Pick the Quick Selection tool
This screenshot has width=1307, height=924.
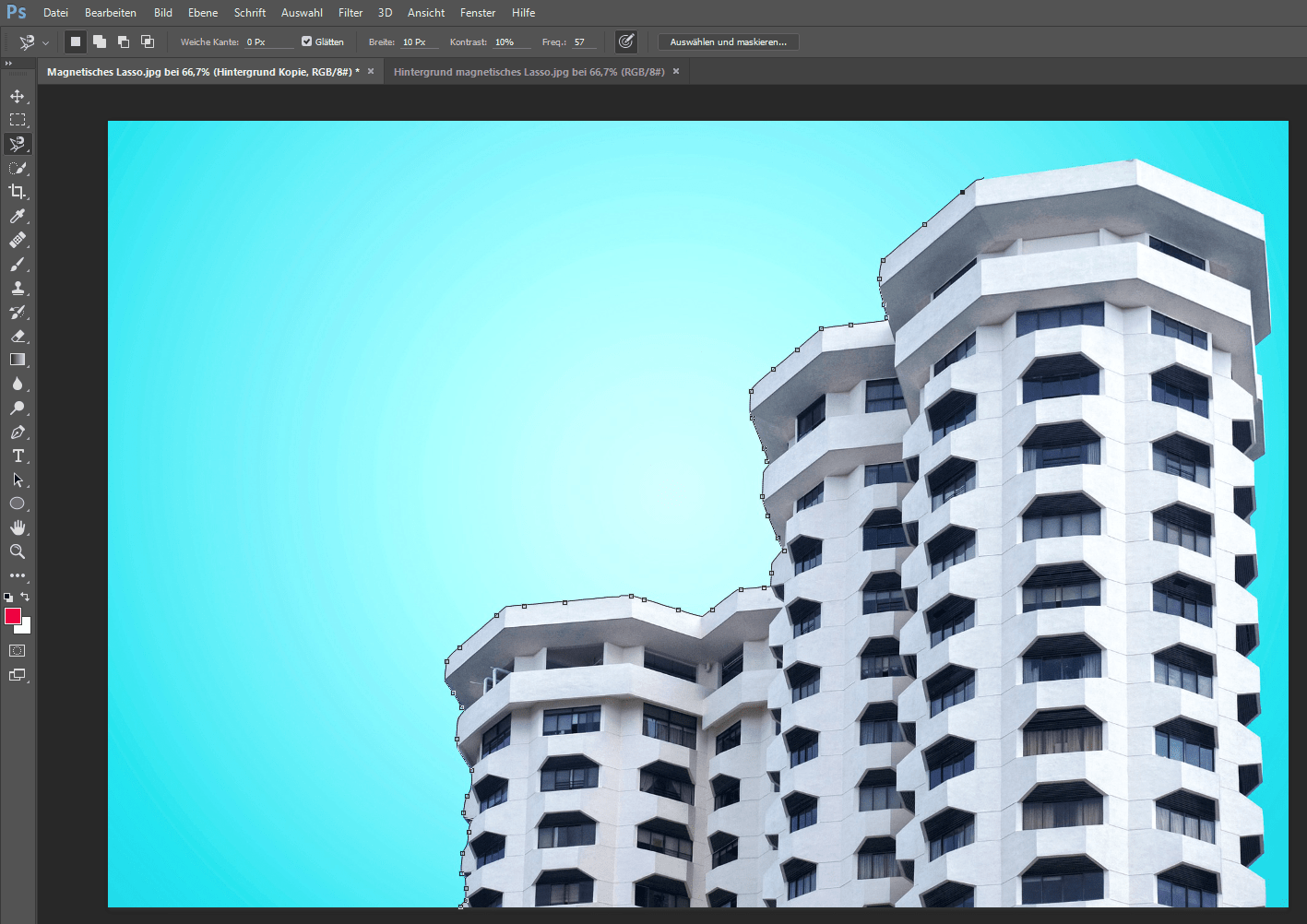coord(17,168)
